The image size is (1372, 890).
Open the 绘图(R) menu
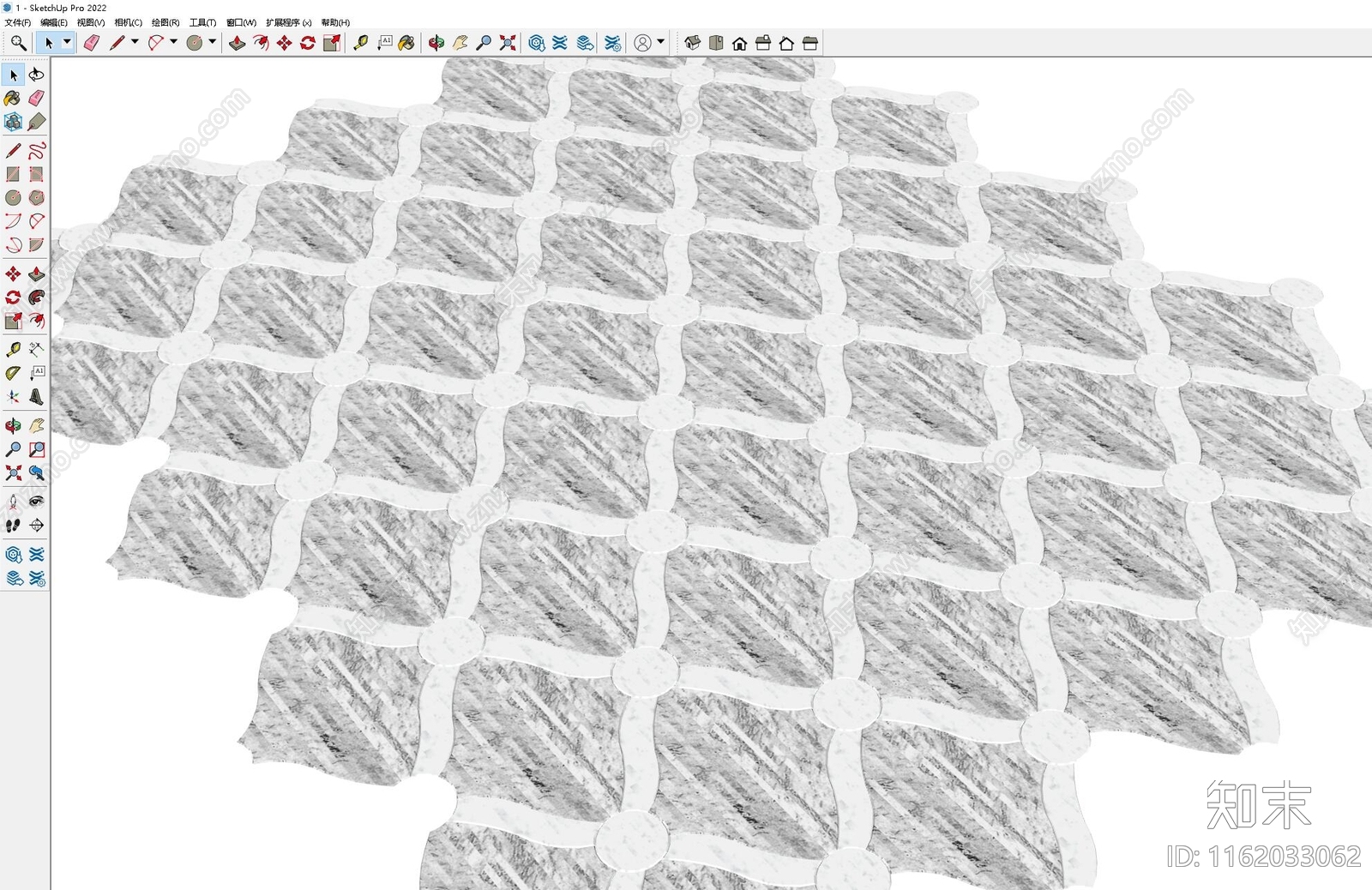point(165,22)
